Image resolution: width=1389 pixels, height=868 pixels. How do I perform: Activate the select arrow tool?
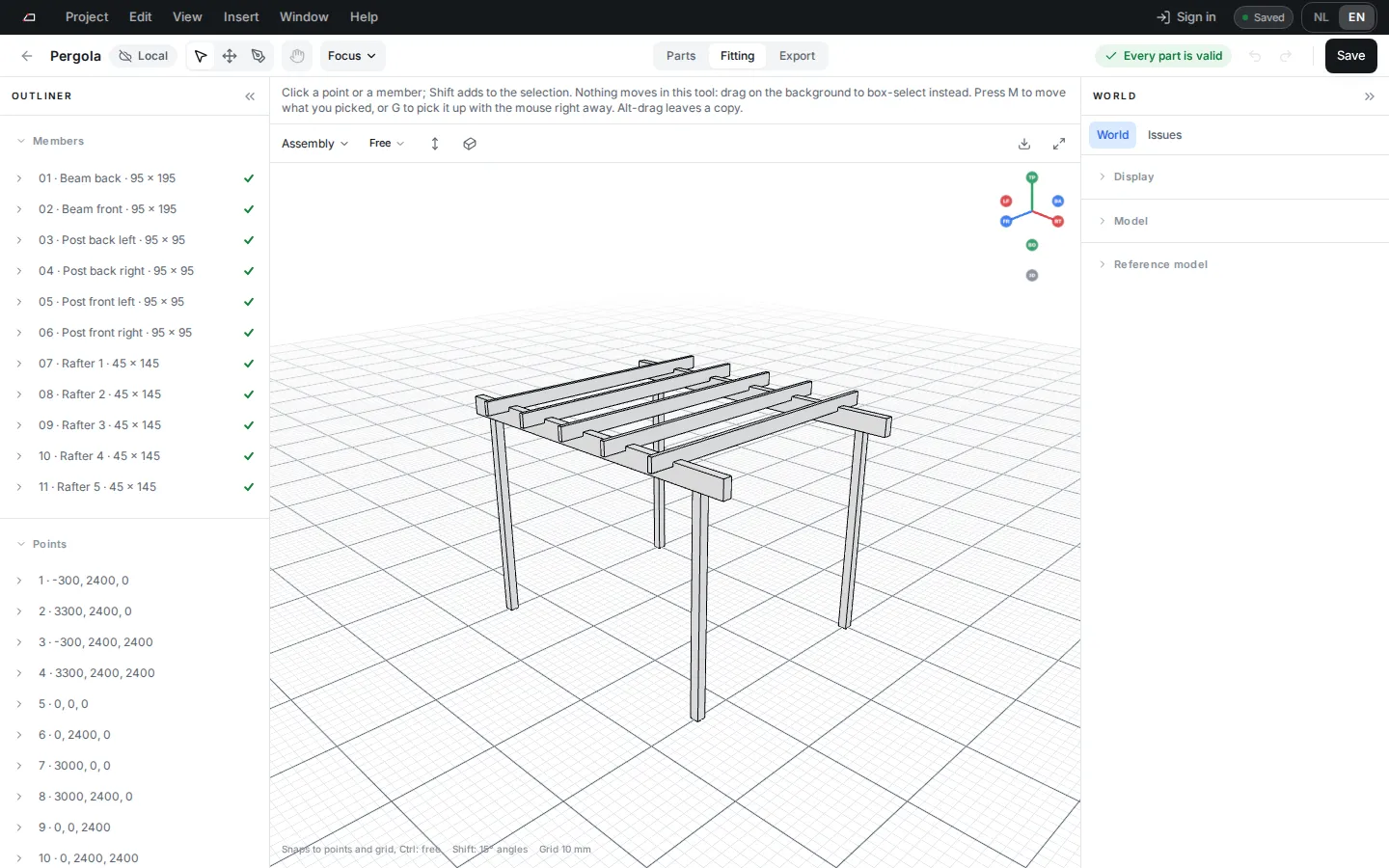pyautogui.click(x=201, y=56)
